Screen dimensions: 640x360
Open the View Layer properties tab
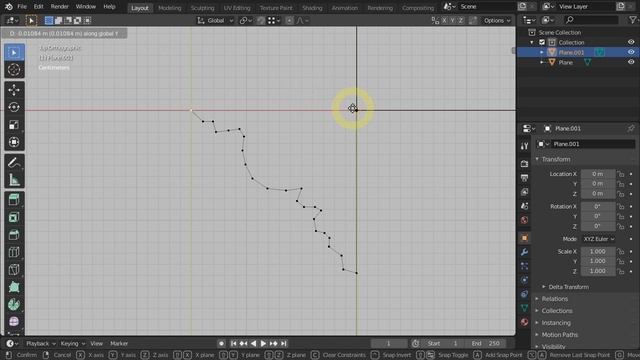point(524,192)
